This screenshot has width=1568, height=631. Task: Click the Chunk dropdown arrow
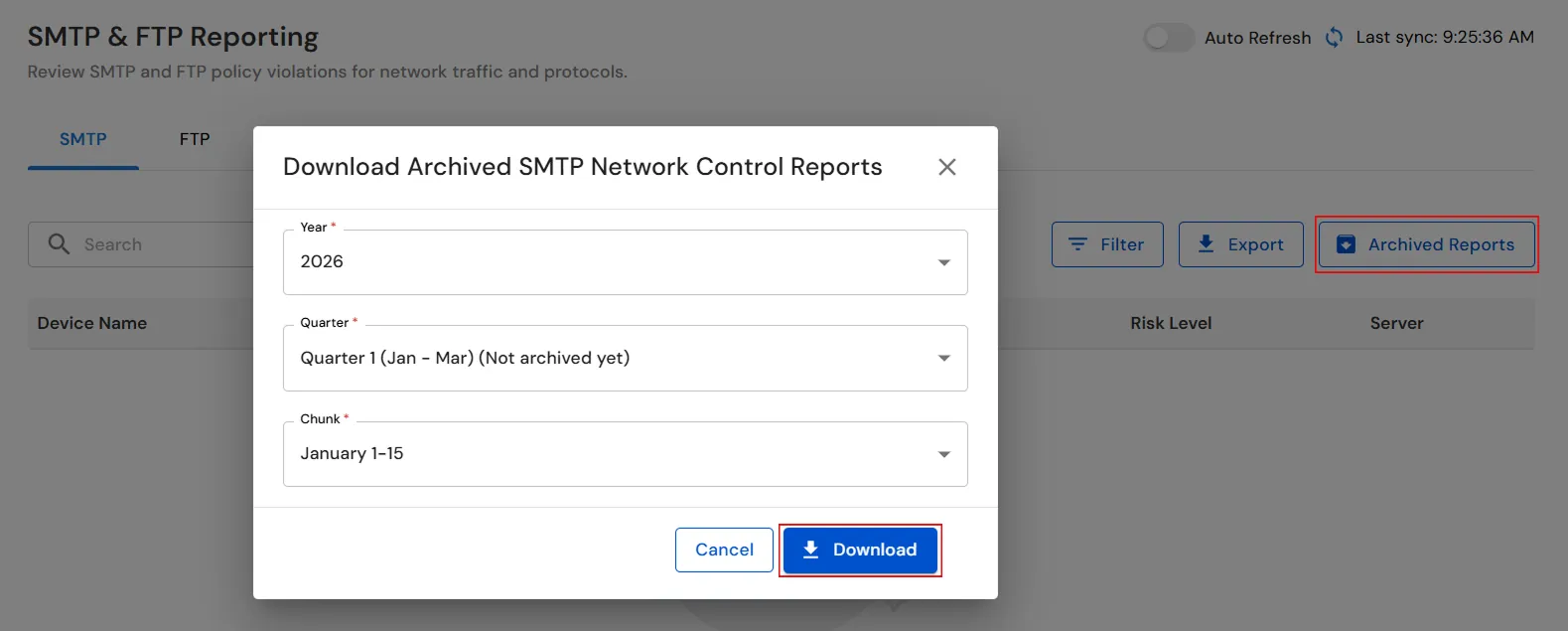coord(944,454)
